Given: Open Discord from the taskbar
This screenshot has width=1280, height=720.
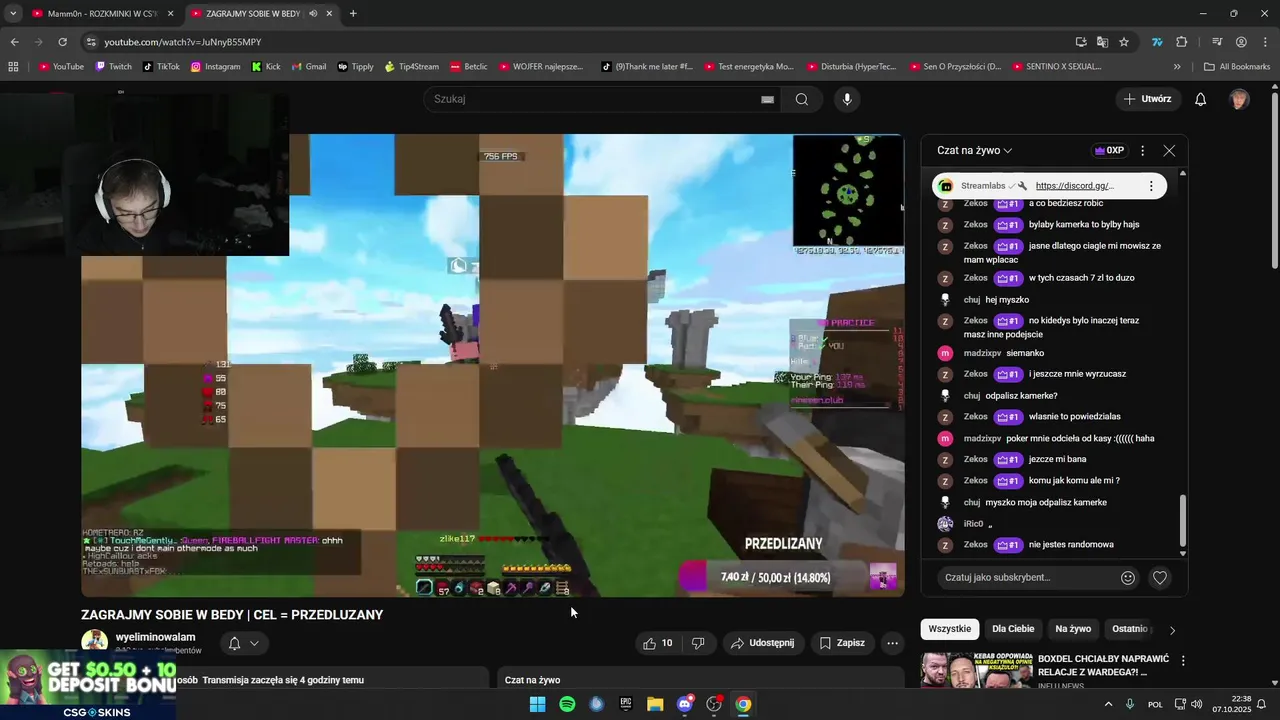Looking at the screenshot, I should [685, 704].
